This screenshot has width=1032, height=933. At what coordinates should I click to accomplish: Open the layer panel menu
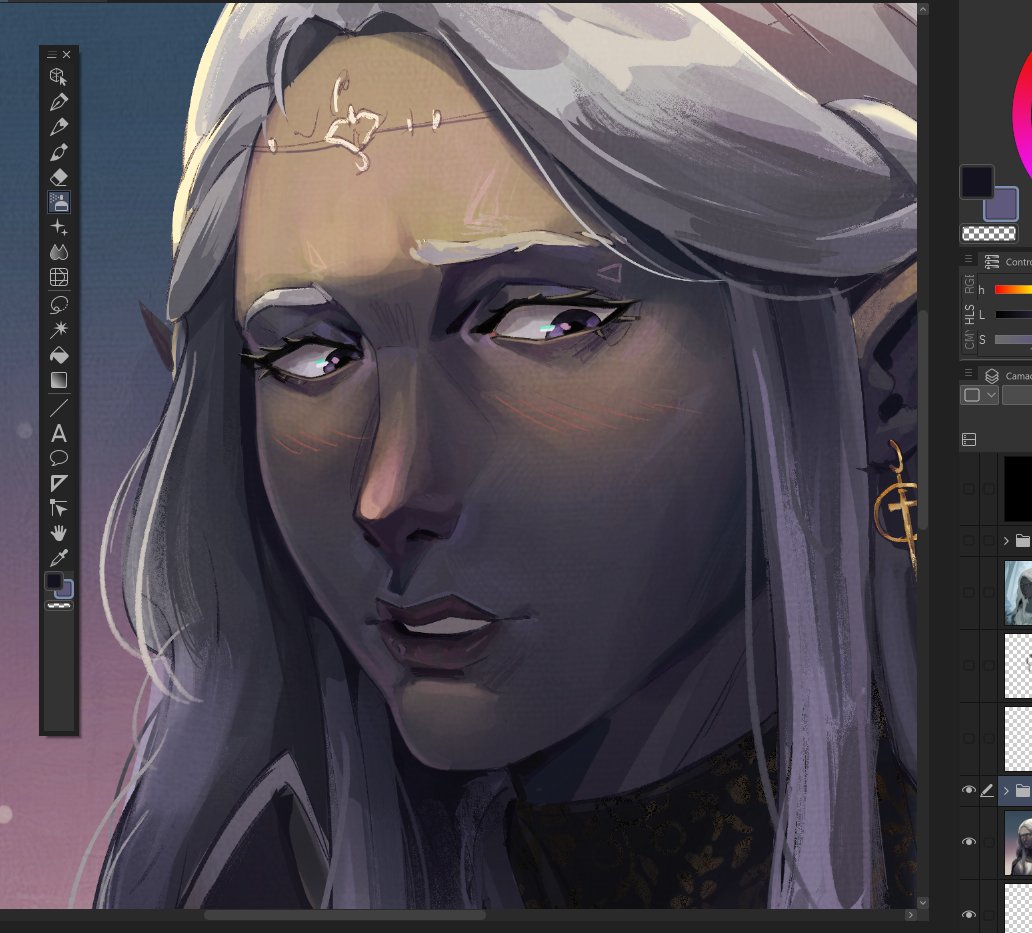(969, 372)
